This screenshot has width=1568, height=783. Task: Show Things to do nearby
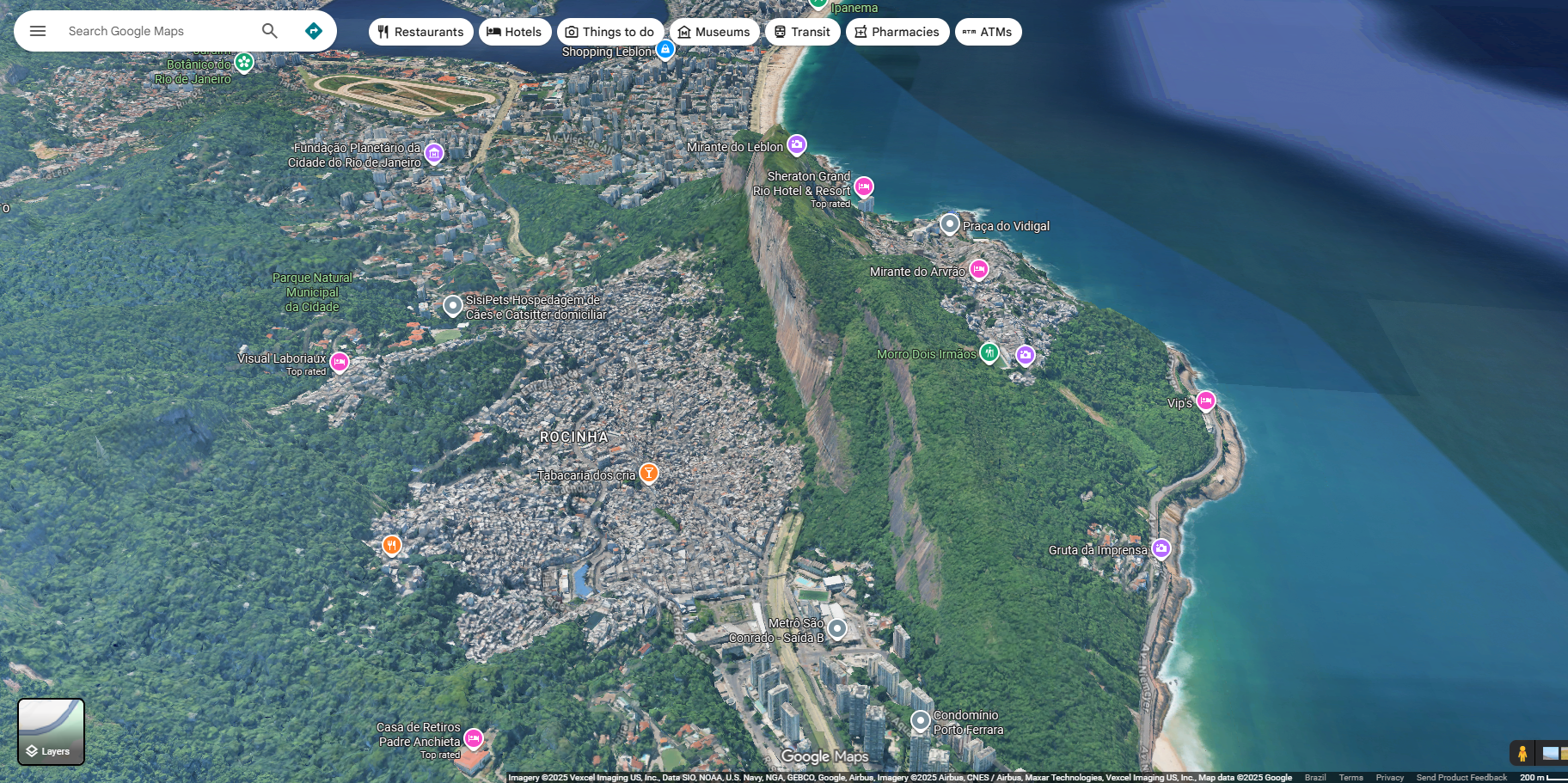click(x=610, y=32)
